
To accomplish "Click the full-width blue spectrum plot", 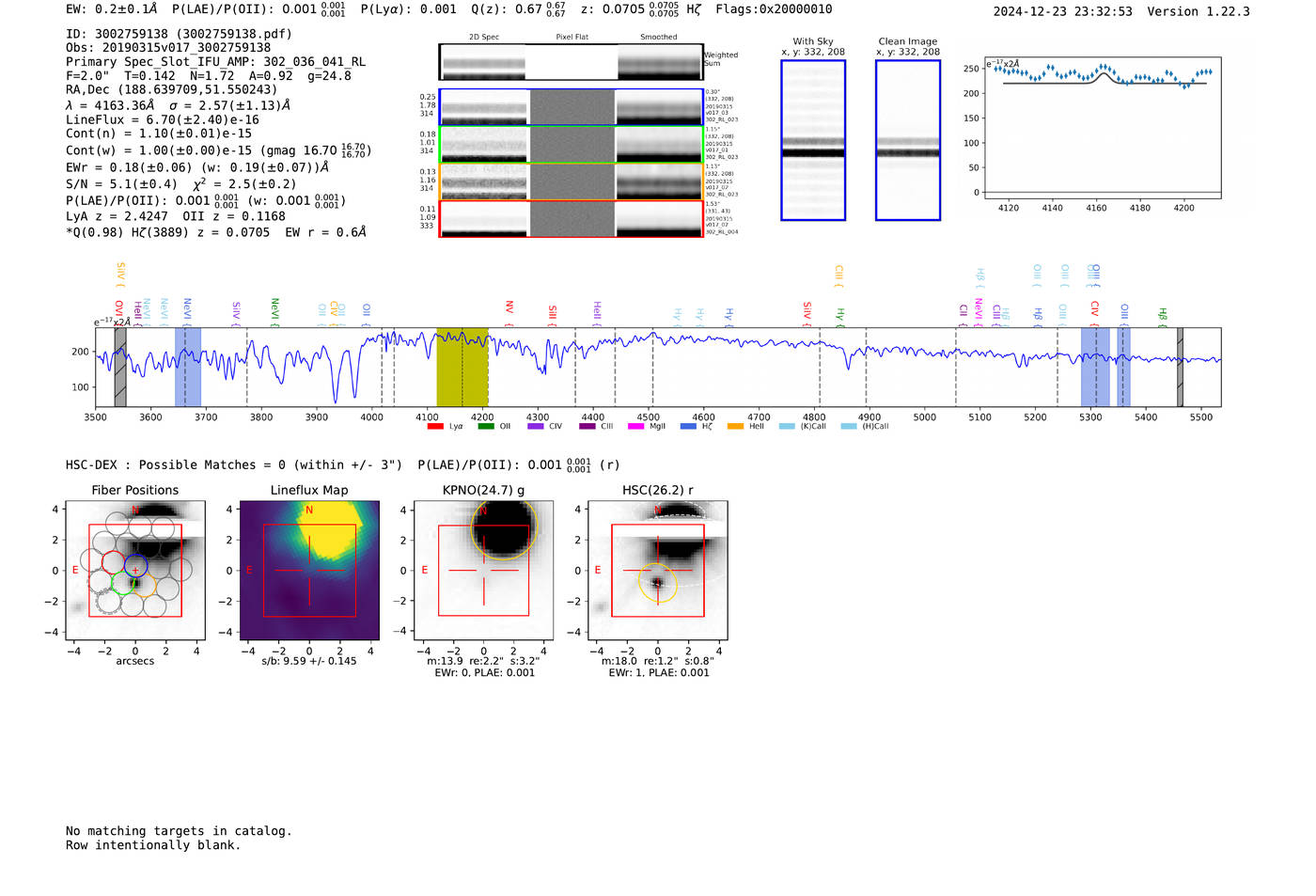I will [x=658, y=368].
